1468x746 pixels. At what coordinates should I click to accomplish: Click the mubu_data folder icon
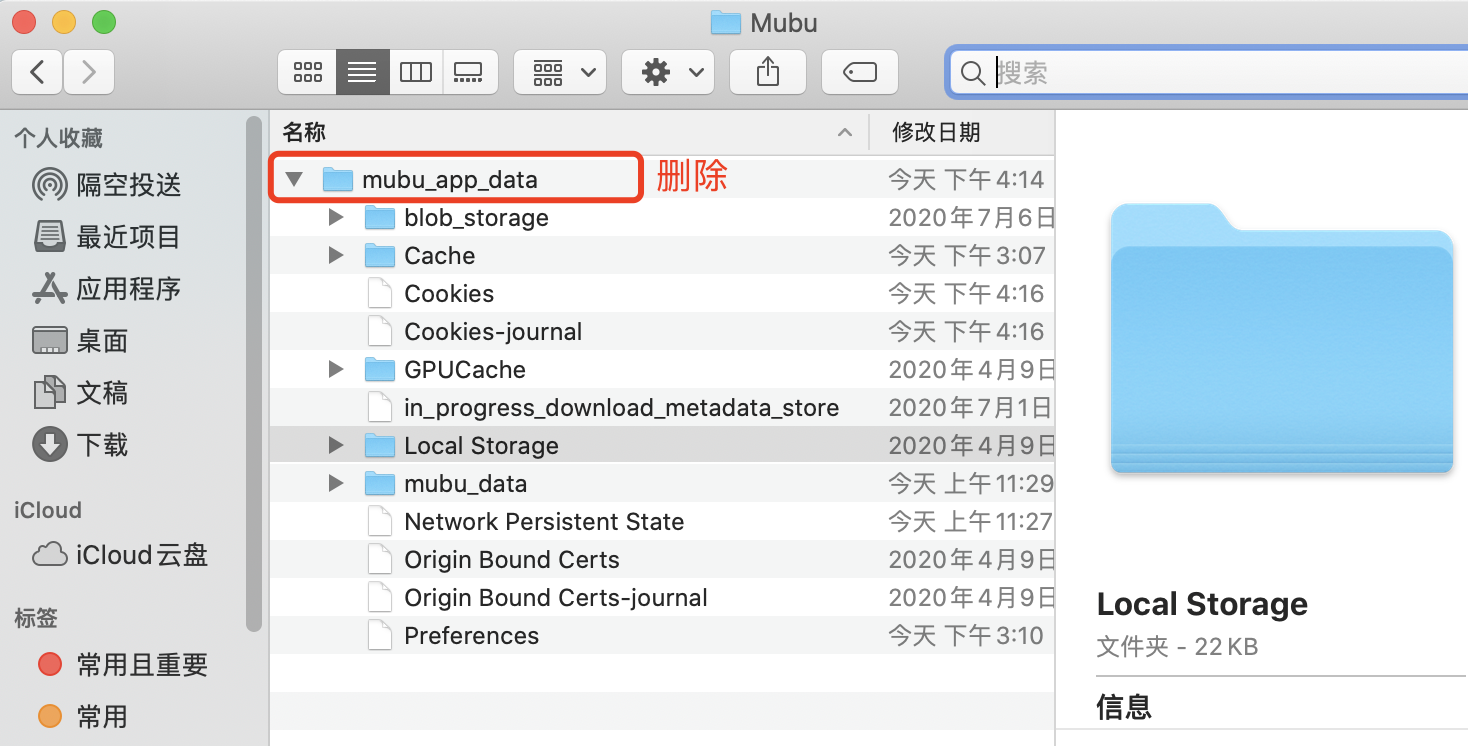380,484
